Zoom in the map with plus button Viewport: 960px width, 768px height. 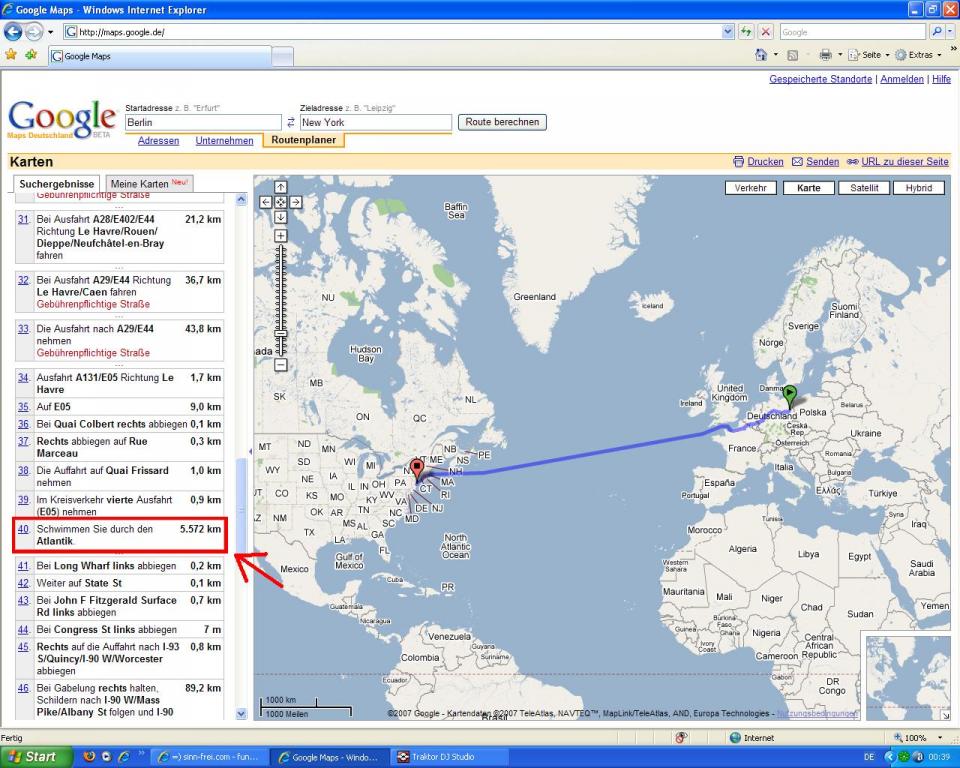tap(280, 236)
